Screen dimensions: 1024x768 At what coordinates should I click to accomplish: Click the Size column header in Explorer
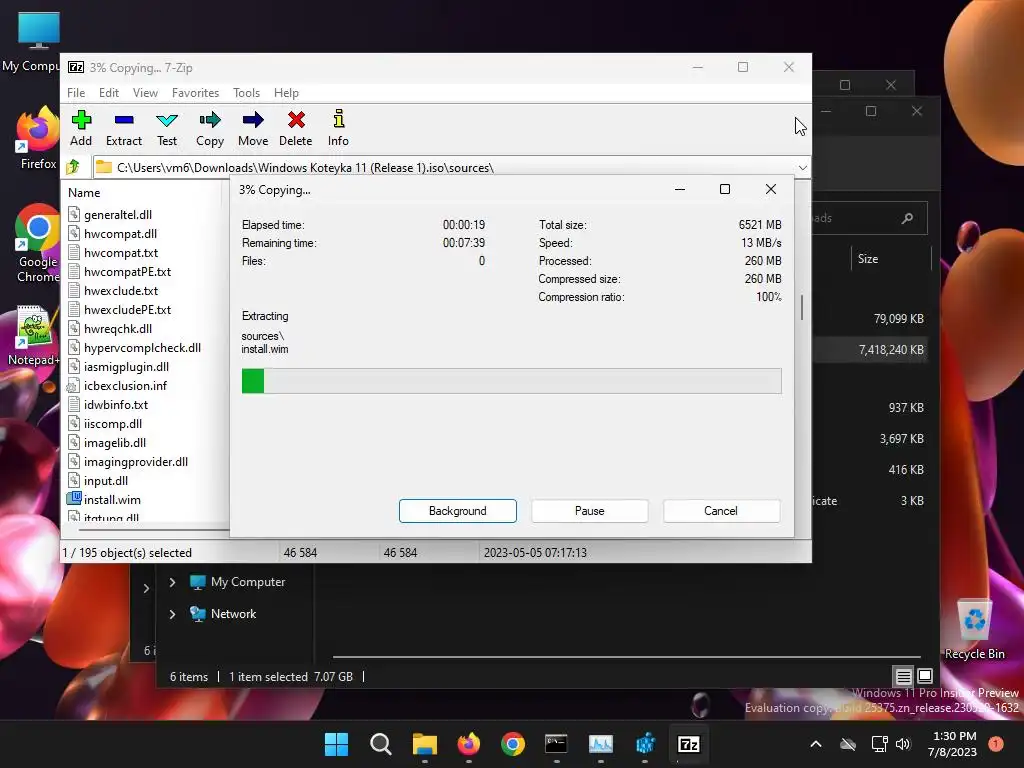[x=867, y=259]
